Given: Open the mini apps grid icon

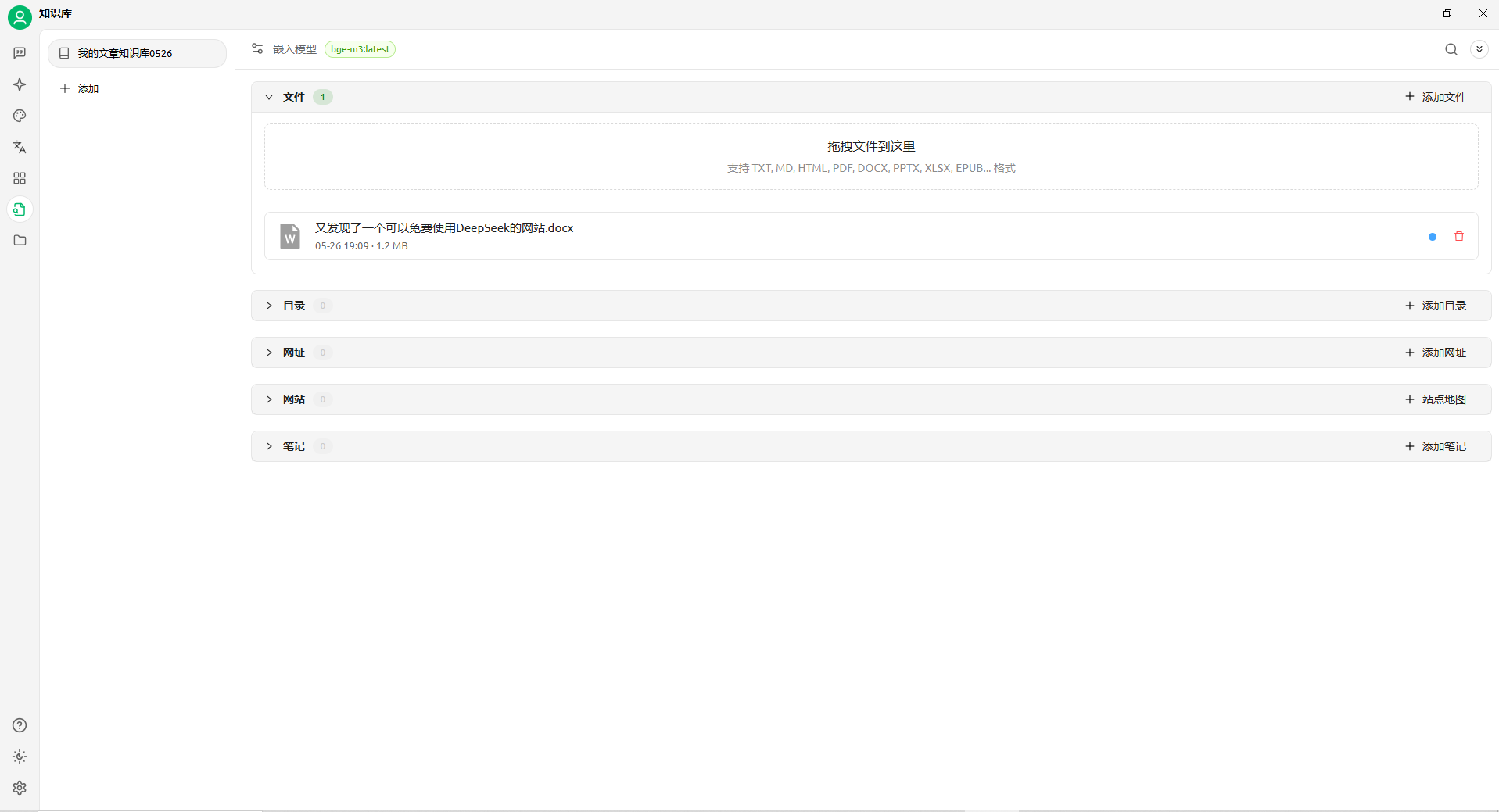Looking at the screenshot, I should point(20,178).
